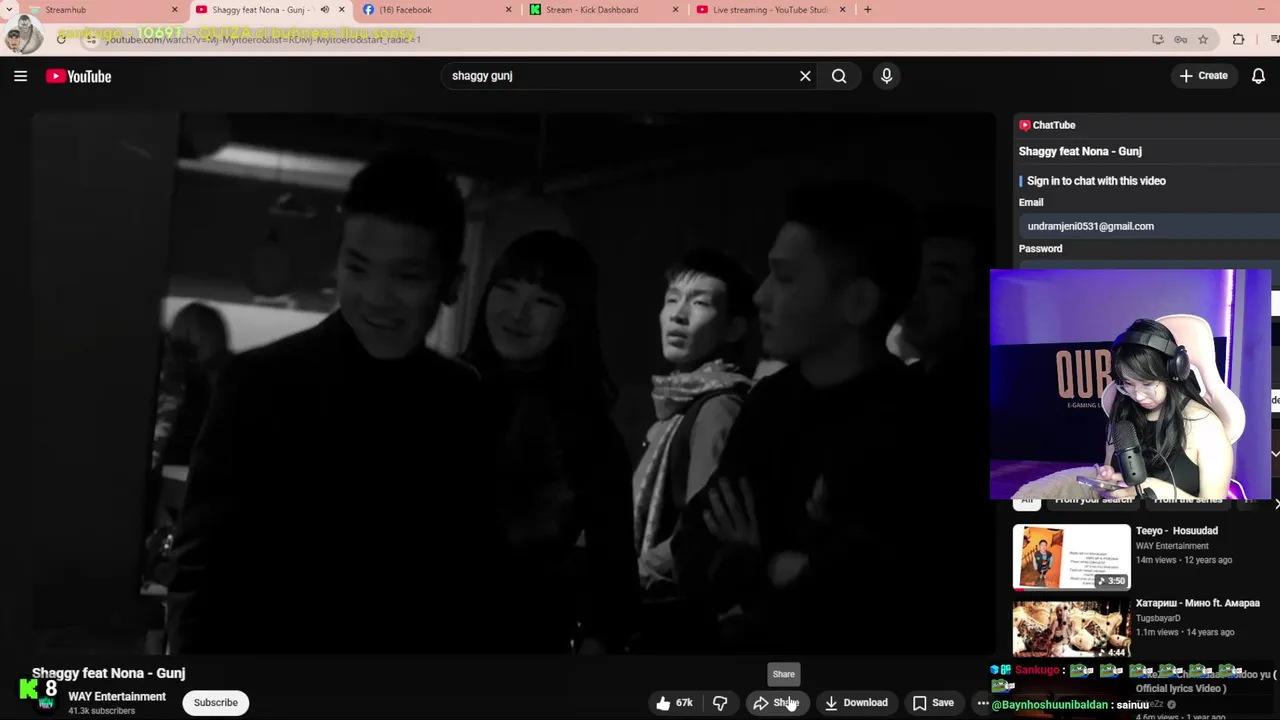Close the Kick Dashboard tab

tap(675, 10)
